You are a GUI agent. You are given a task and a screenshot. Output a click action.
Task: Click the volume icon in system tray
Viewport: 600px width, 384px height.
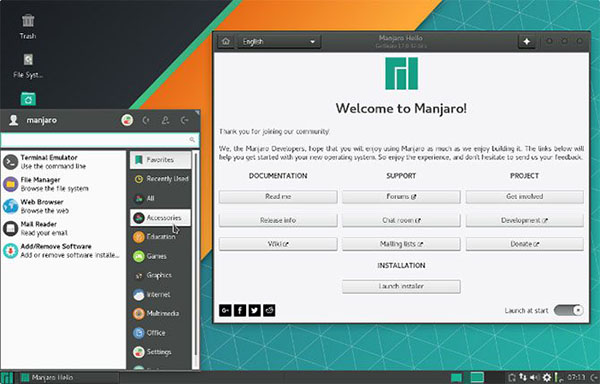[x=535, y=377]
